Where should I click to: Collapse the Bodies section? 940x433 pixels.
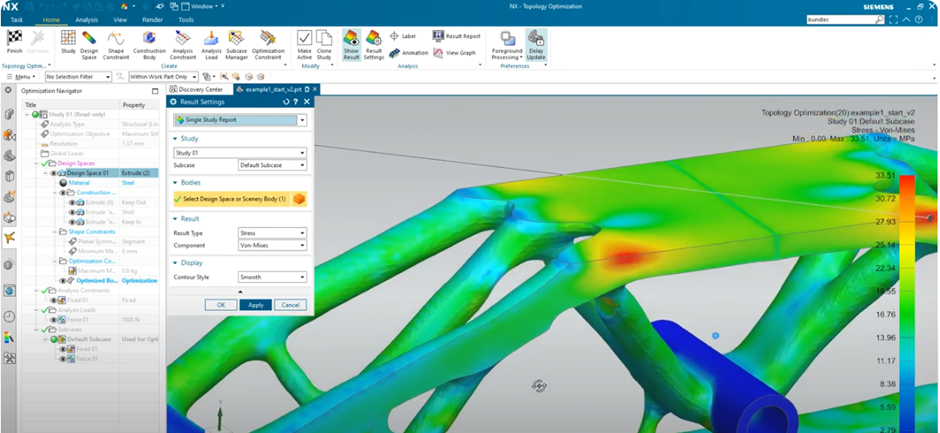click(x=174, y=182)
